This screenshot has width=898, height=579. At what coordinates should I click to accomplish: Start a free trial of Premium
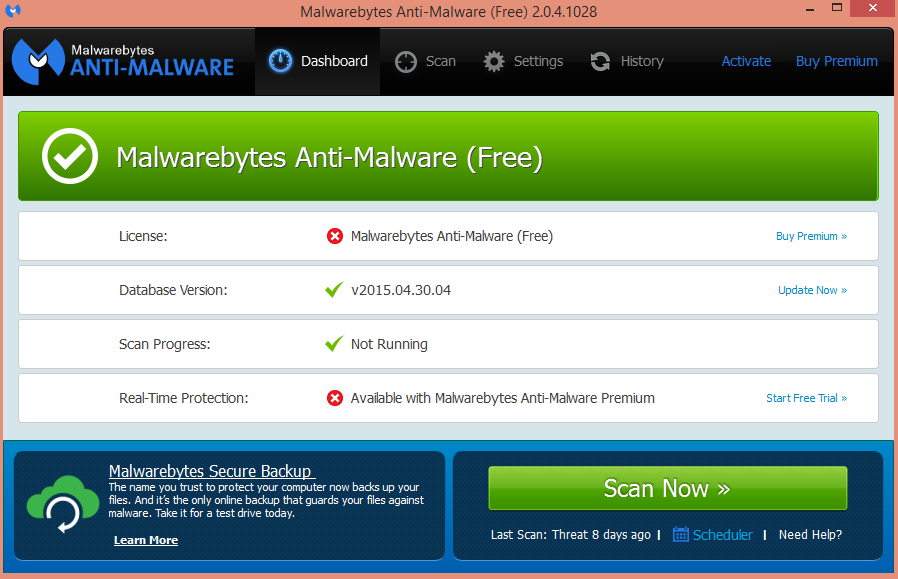[x=806, y=397]
